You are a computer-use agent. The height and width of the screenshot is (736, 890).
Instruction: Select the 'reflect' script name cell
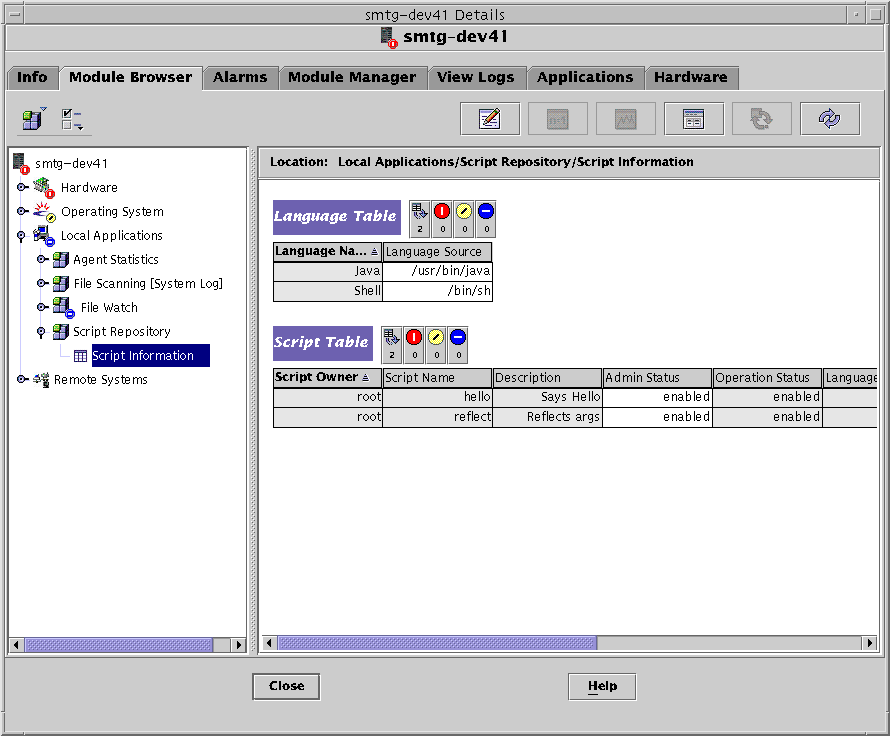point(437,417)
